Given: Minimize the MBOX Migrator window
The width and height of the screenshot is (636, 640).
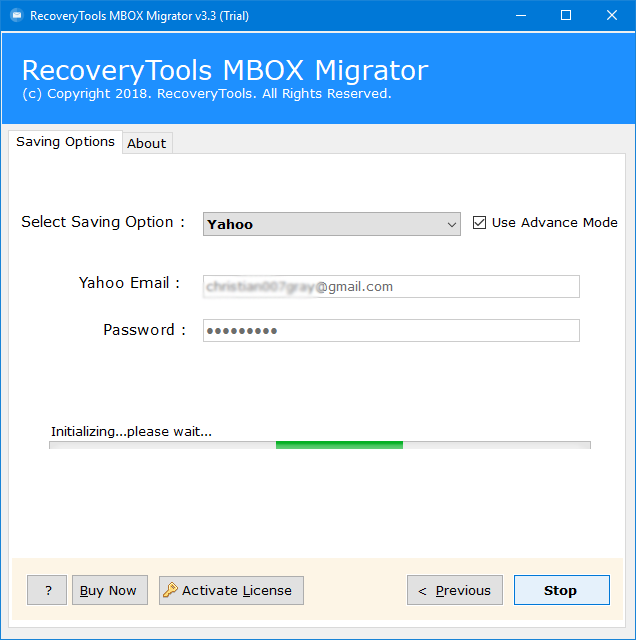Looking at the screenshot, I should tap(521, 16).
